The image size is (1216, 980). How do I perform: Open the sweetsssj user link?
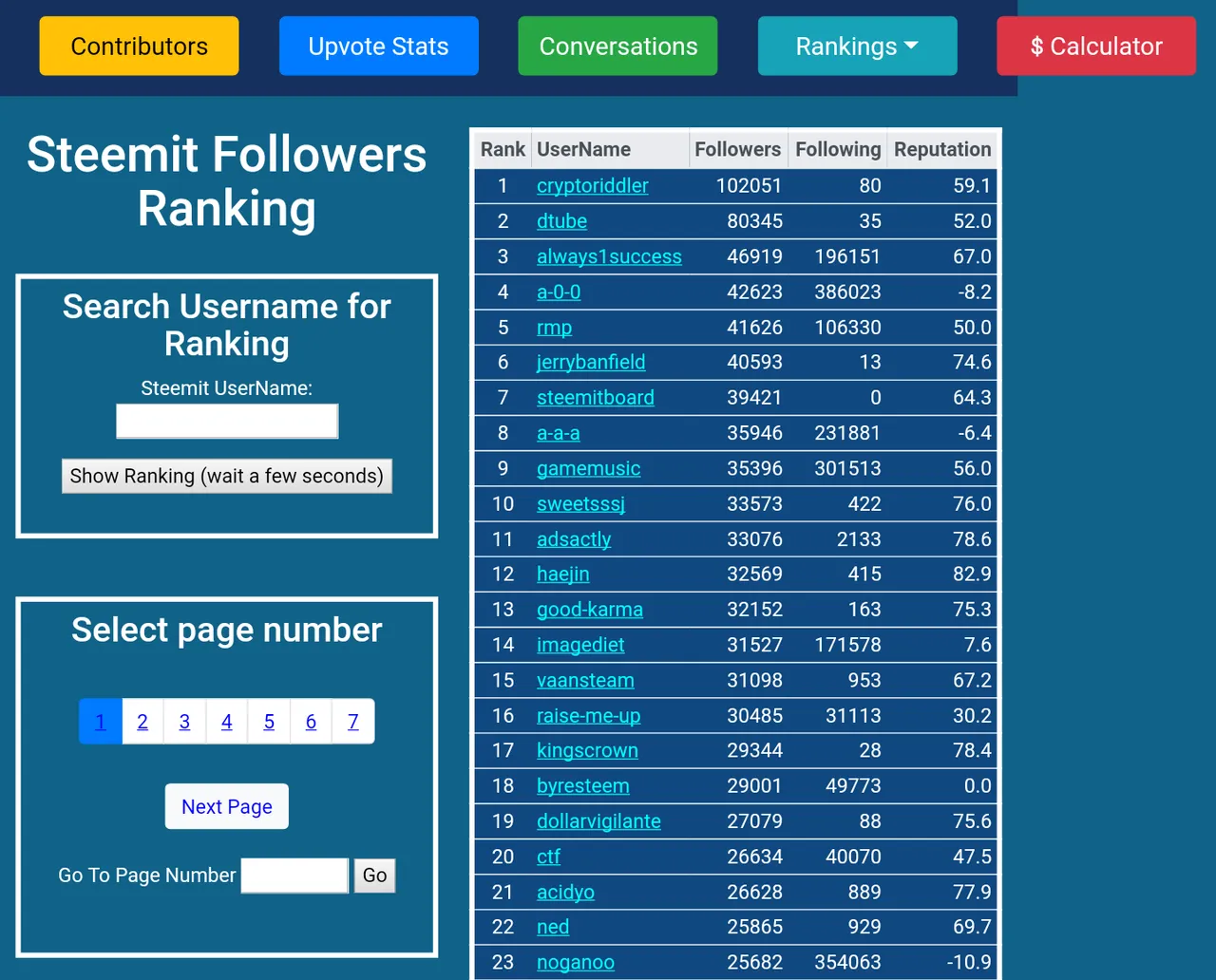point(580,504)
